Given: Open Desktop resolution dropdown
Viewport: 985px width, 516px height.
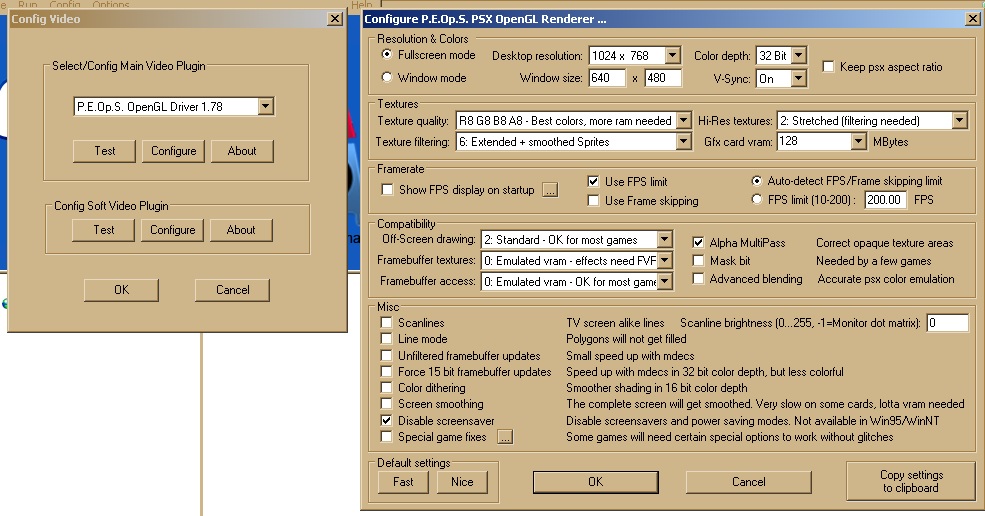Looking at the screenshot, I should [672, 55].
